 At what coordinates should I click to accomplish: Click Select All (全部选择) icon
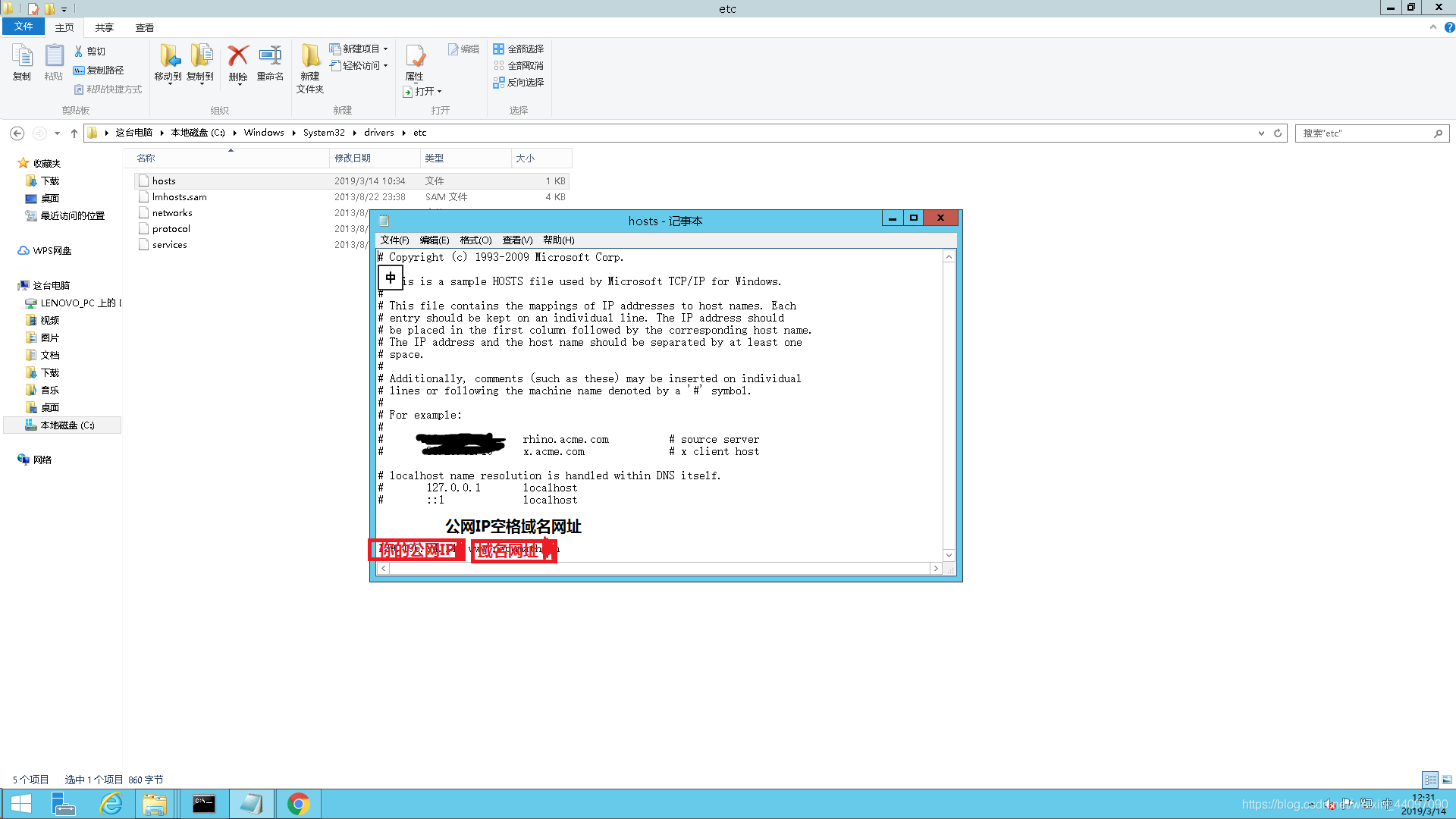[x=499, y=49]
